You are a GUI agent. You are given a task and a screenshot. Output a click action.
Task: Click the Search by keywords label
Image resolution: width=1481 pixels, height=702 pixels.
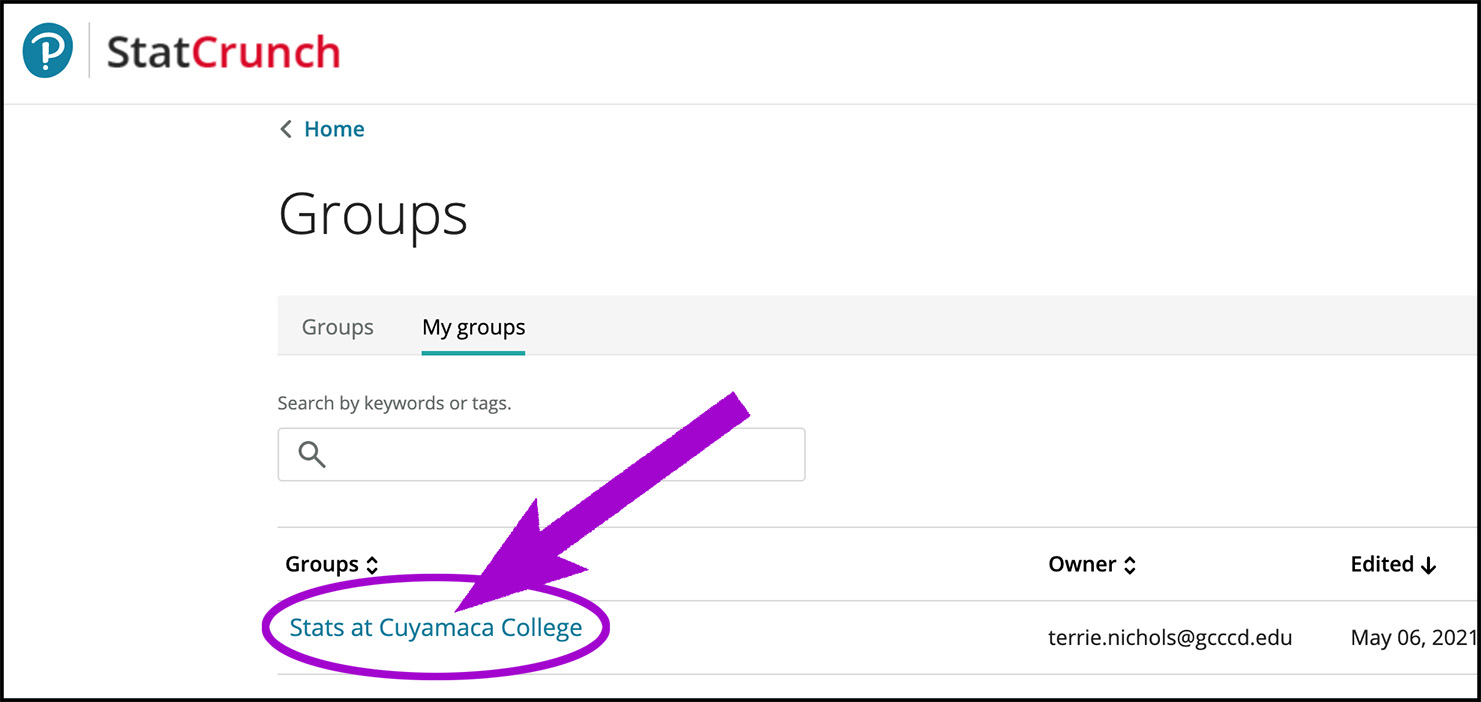click(x=394, y=403)
